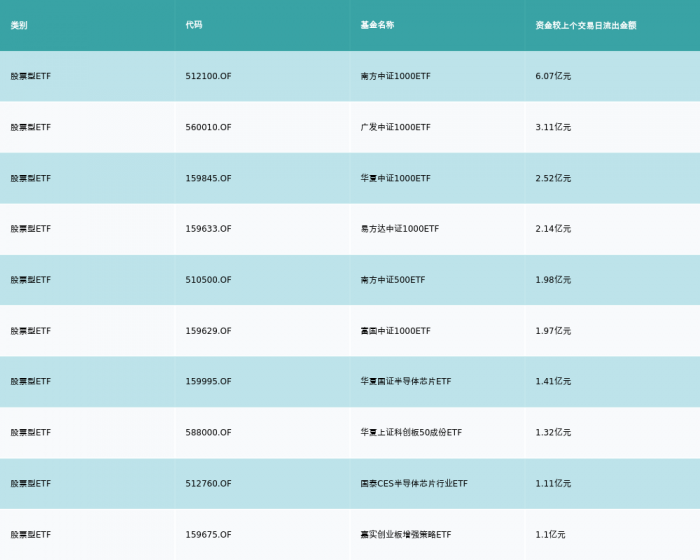Click fund name 华夏中证1000ETF
Screen dimensions: 700x560
(x=396, y=178)
